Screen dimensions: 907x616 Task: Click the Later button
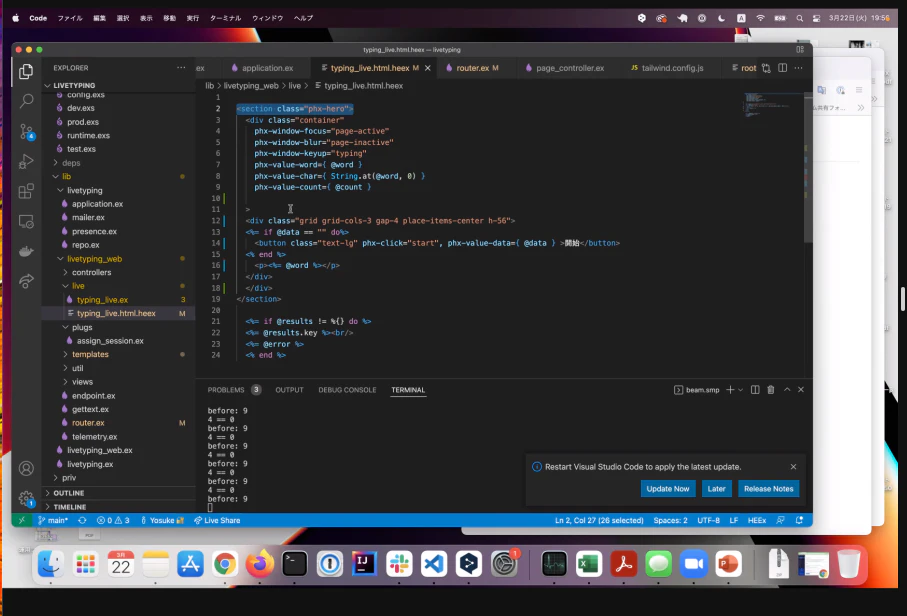(716, 489)
